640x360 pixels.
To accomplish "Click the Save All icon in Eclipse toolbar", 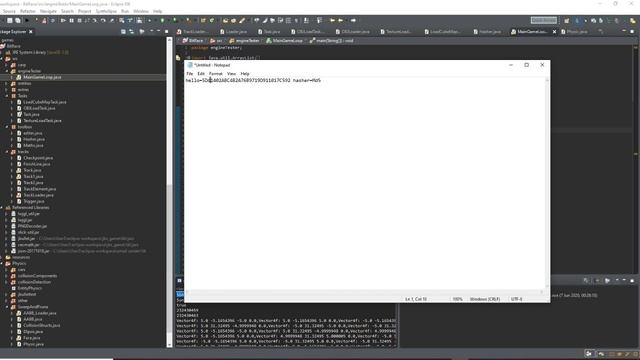I will pyautogui.click(x=18, y=20).
